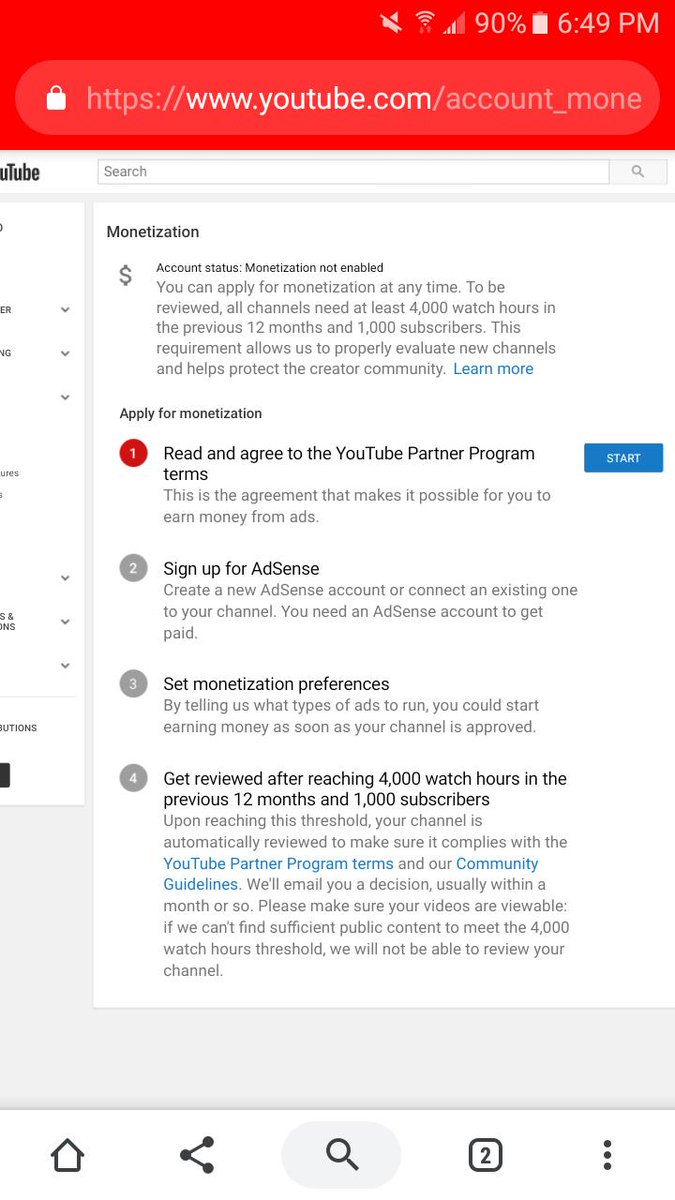Click the gray step 2 circle

point(133,569)
